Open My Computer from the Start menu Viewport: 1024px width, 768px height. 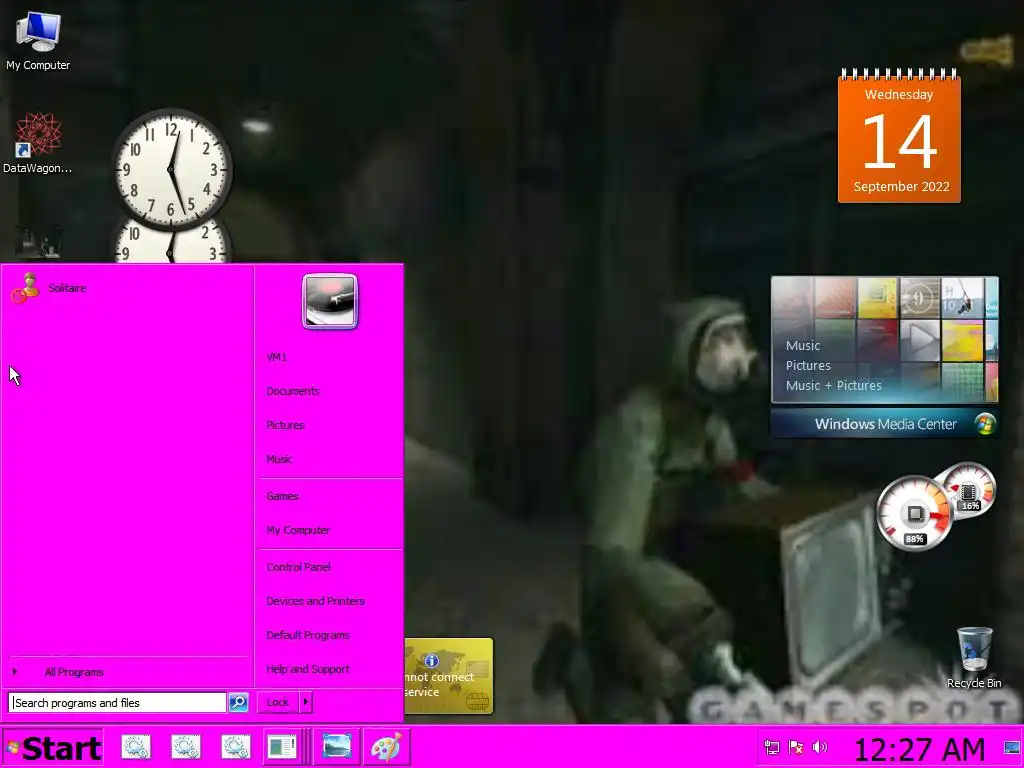(298, 530)
